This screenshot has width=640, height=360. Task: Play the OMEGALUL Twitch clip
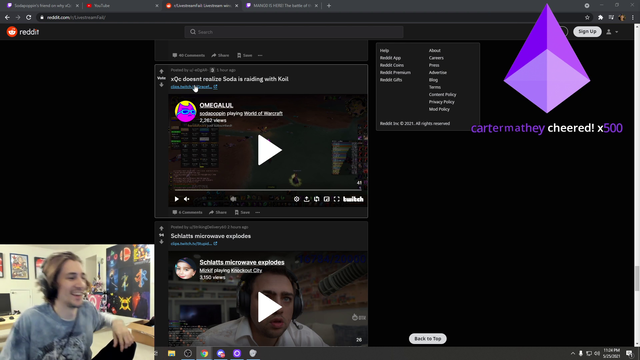click(x=269, y=150)
